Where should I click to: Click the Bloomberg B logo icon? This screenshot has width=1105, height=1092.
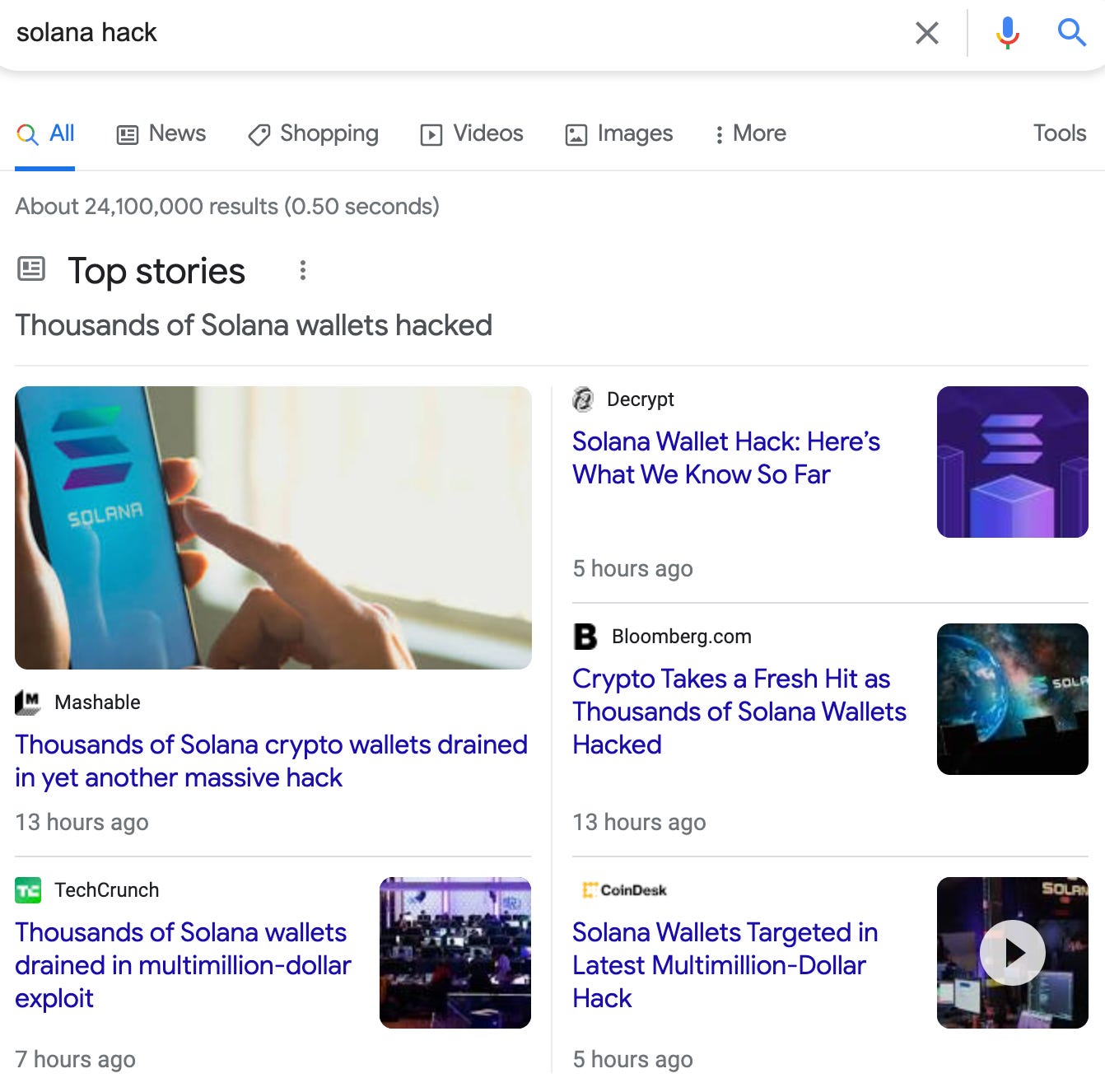(585, 637)
